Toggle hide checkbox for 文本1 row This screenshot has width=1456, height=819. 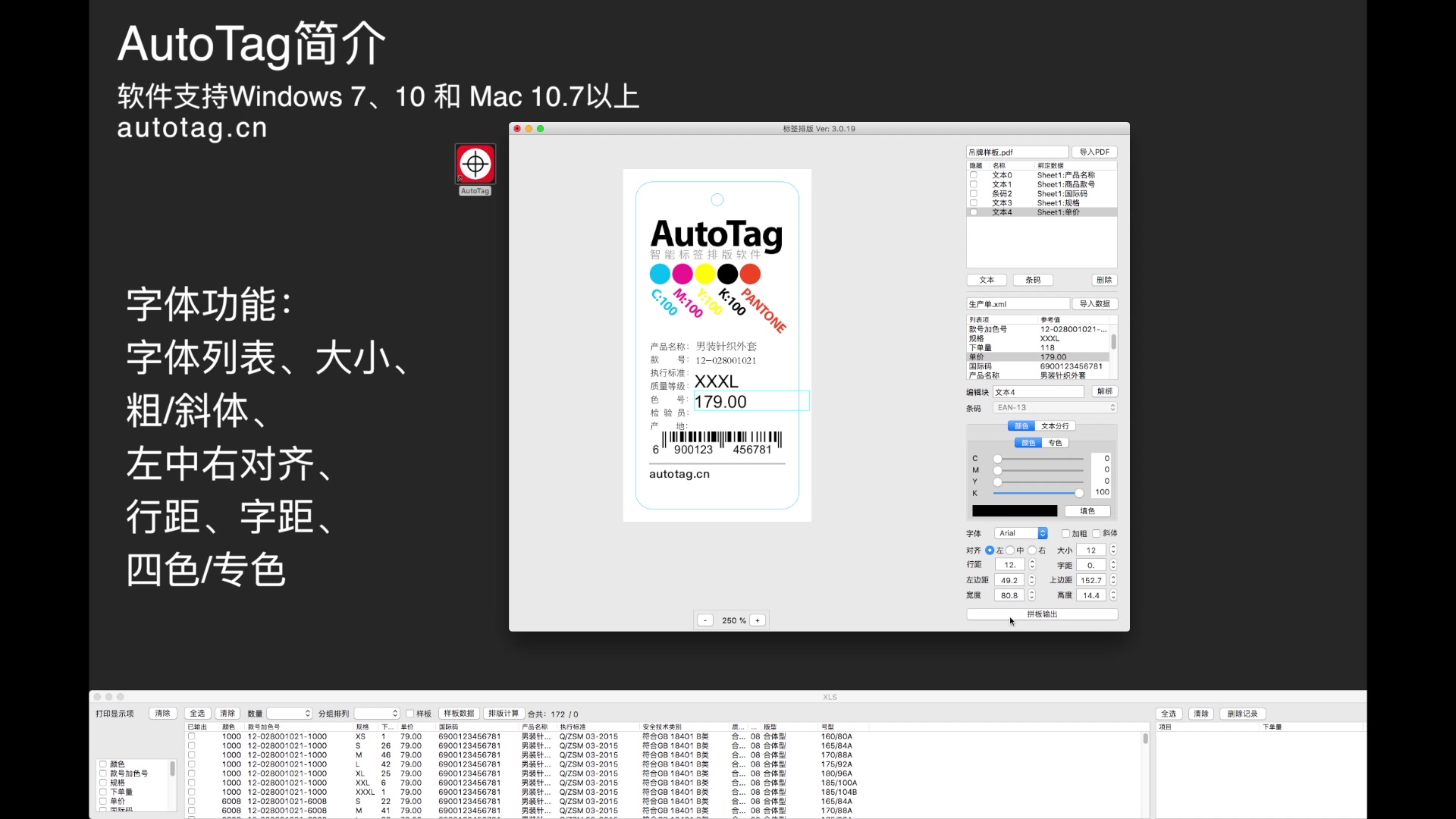pos(974,184)
